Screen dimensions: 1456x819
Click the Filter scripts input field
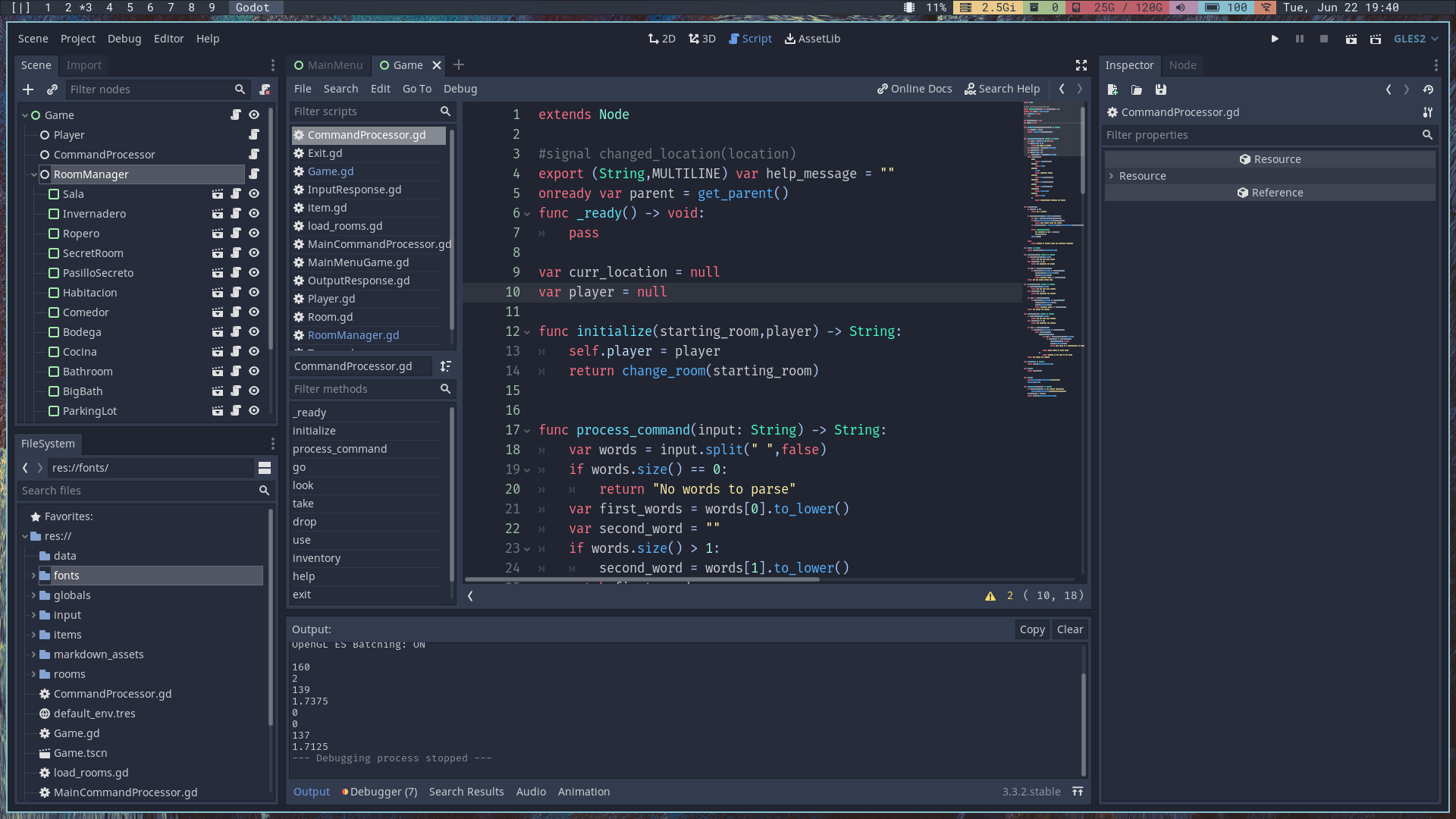(364, 111)
